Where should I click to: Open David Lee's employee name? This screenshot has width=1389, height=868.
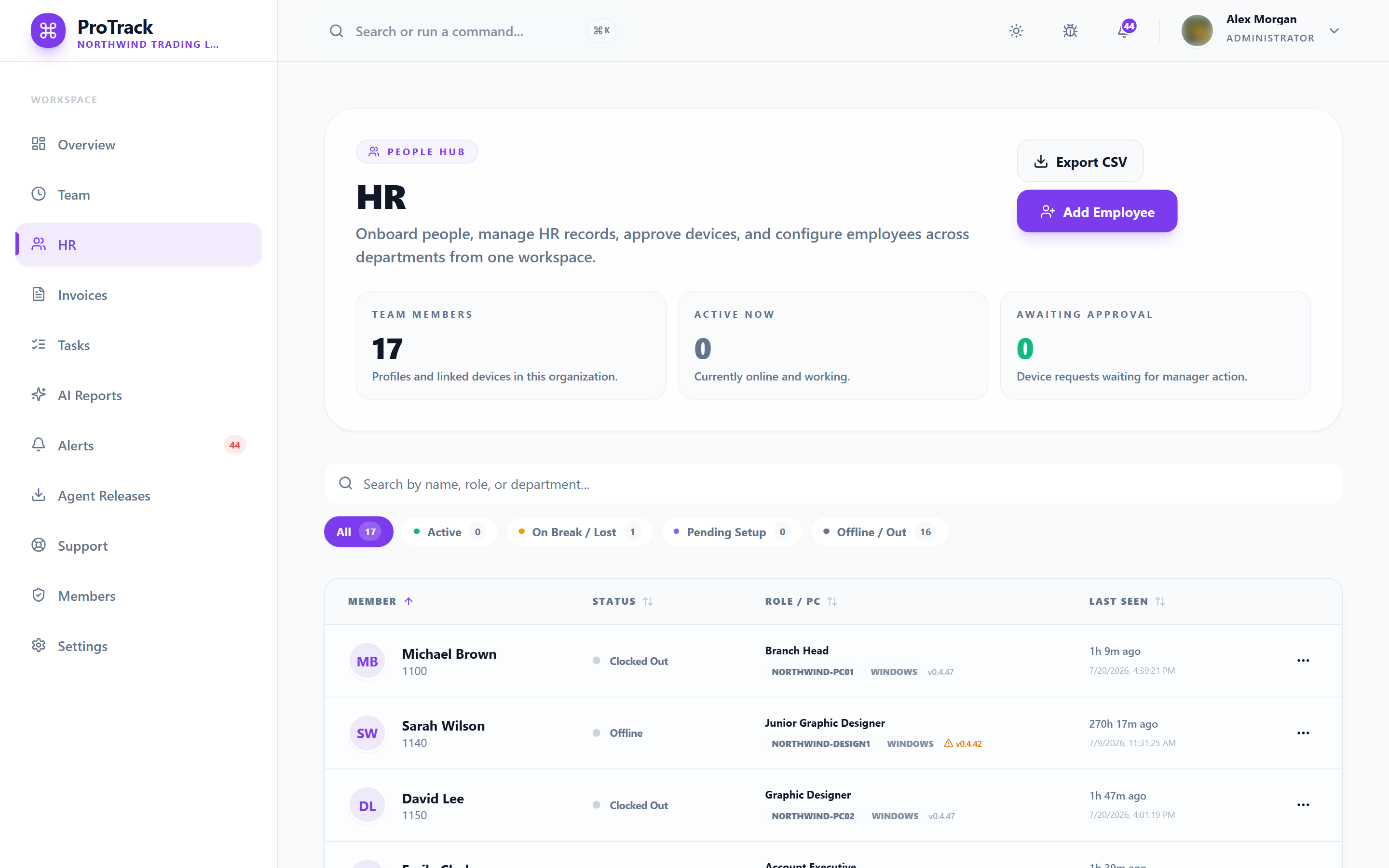(x=433, y=798)
